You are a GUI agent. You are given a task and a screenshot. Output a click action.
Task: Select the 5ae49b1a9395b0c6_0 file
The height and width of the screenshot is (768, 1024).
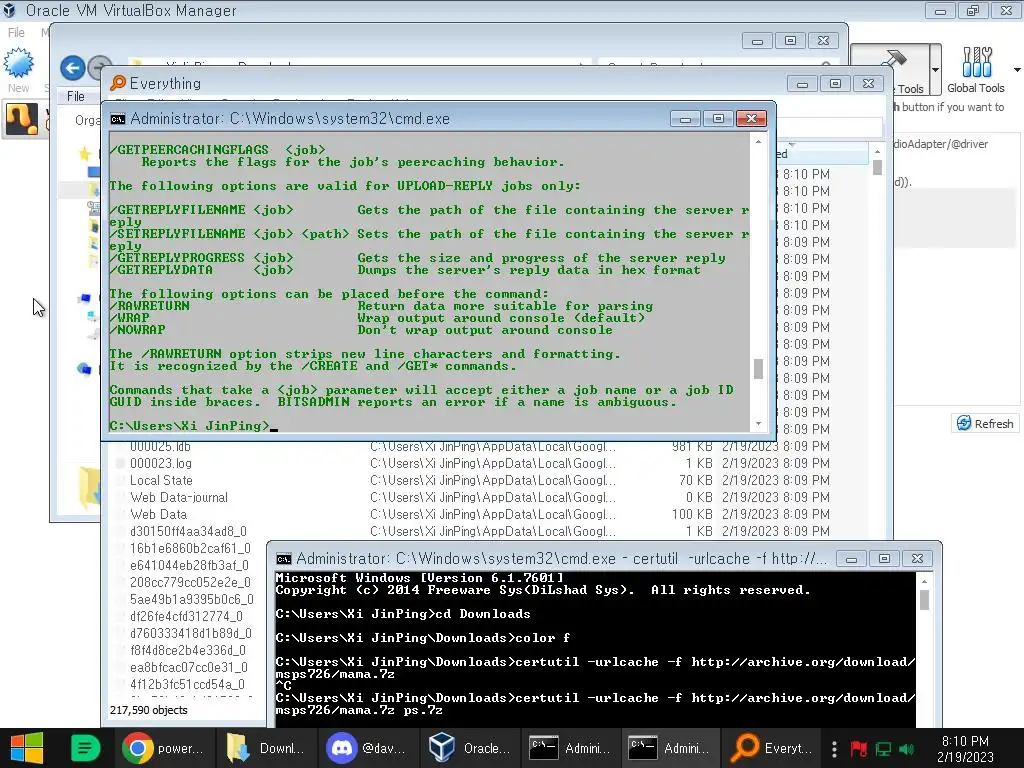191,599
